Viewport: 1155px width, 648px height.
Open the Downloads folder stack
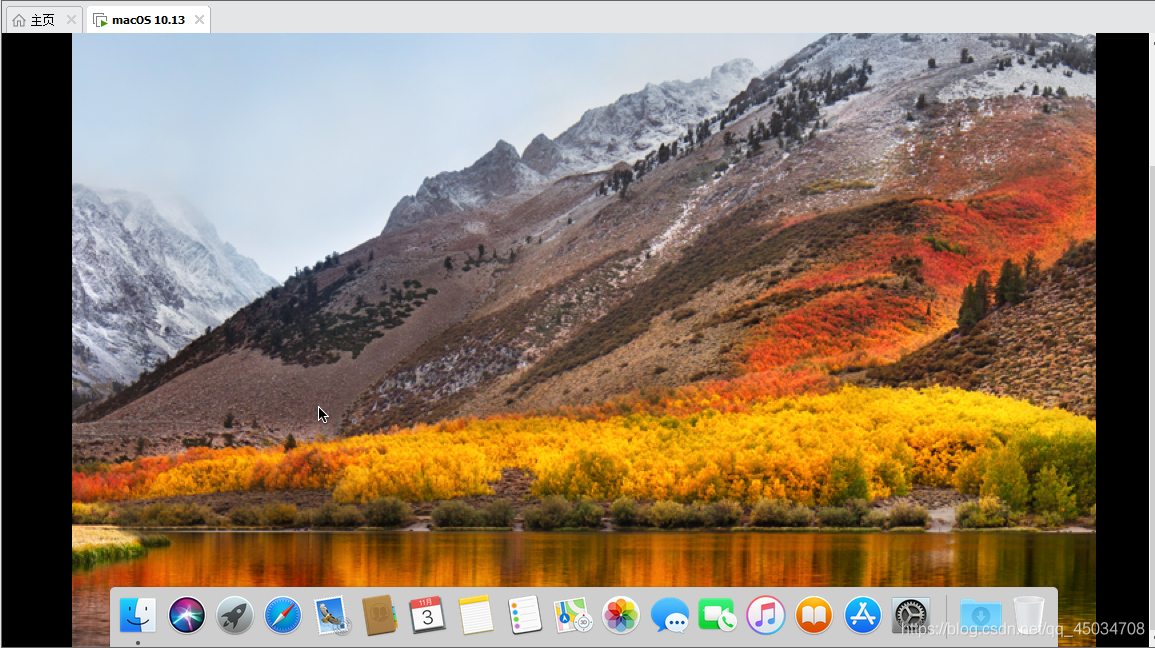(980, 615)
